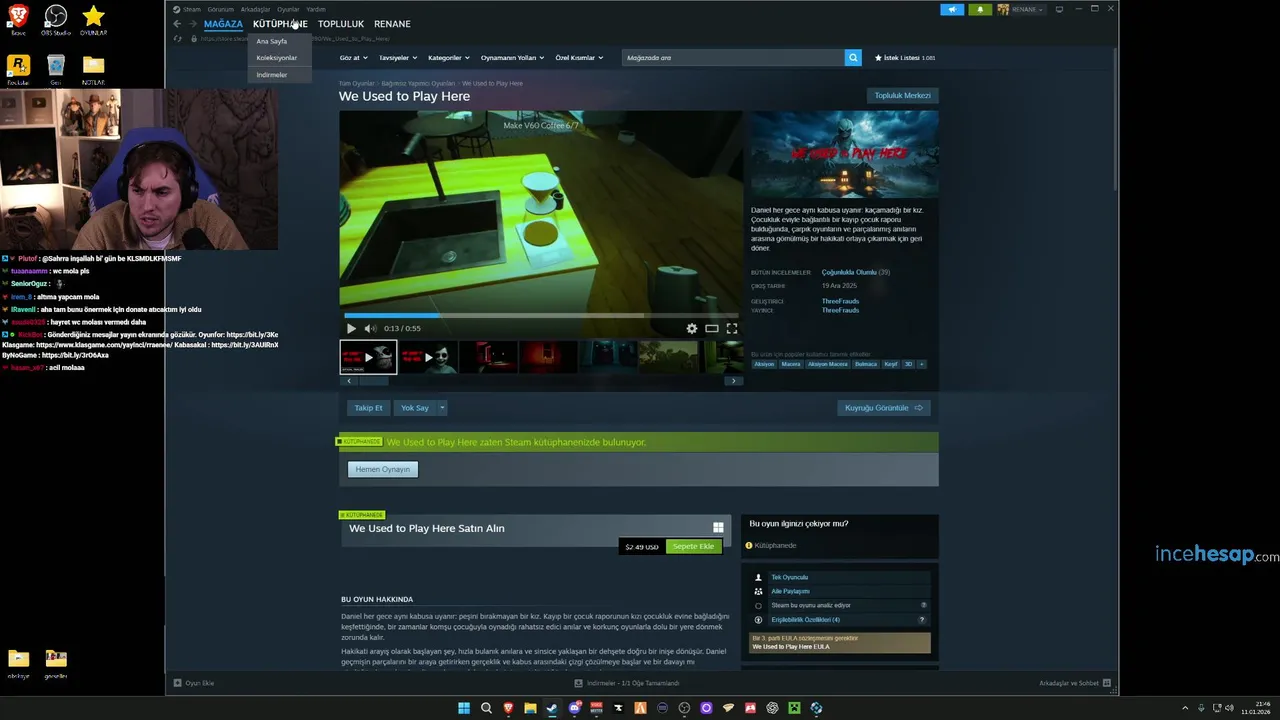Click the Topluluk Merkezi button

click(903, 96)
